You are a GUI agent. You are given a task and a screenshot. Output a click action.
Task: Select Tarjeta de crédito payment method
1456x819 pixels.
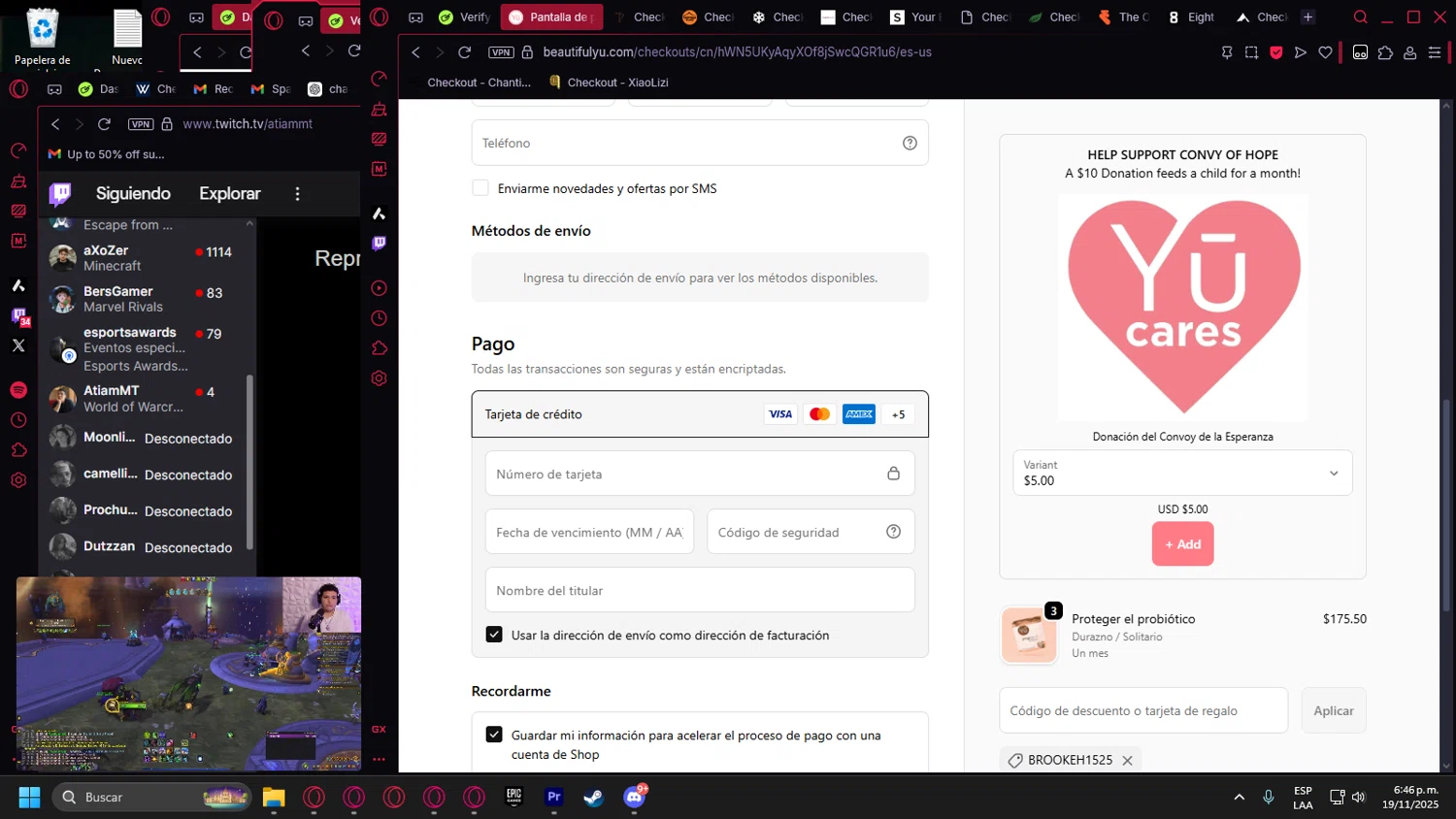click(x=700, y=414)
